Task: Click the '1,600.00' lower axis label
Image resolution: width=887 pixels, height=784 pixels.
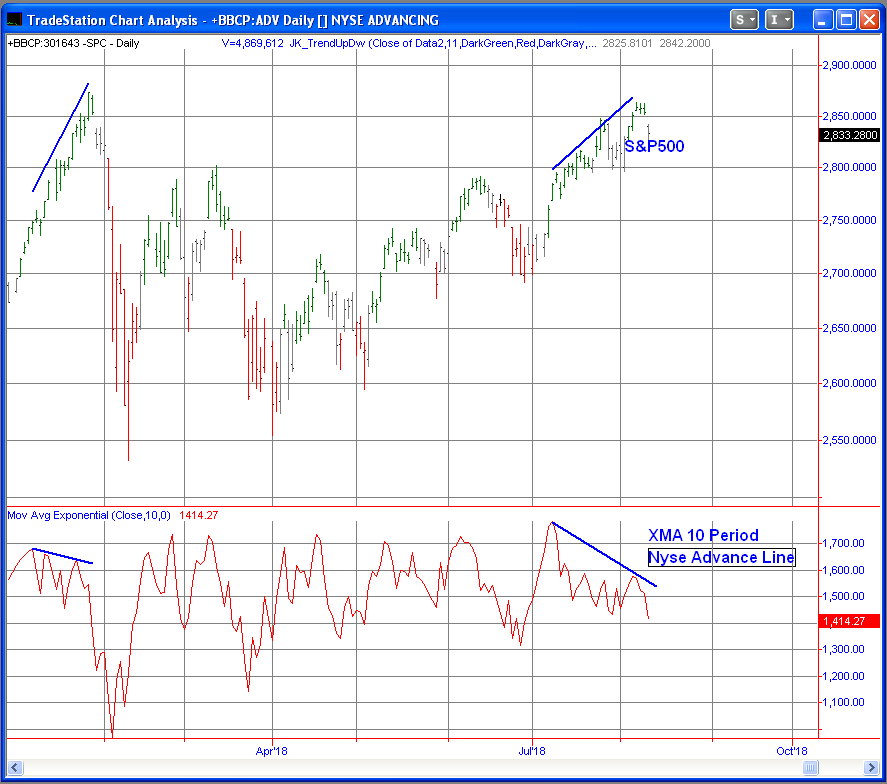Action: [843, 570]
